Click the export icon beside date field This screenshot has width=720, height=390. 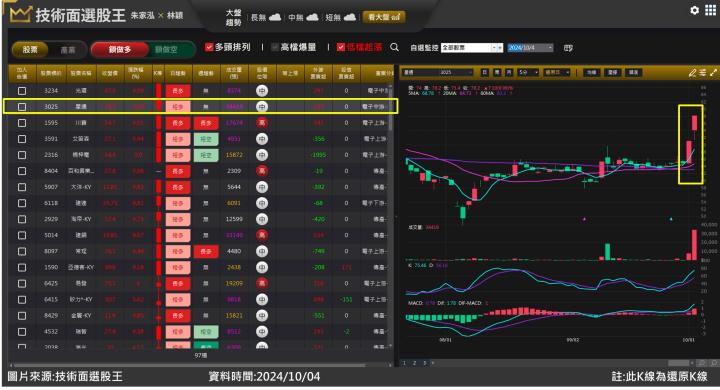568,48
